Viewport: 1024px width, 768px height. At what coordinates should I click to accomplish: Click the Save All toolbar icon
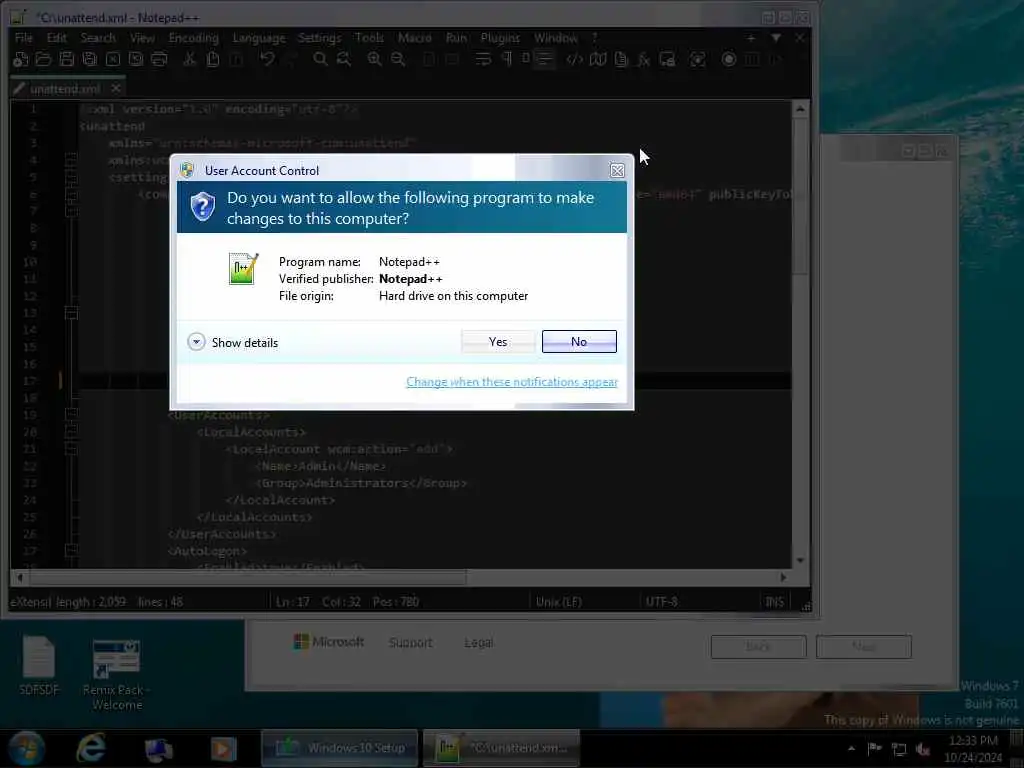point(89,59)
